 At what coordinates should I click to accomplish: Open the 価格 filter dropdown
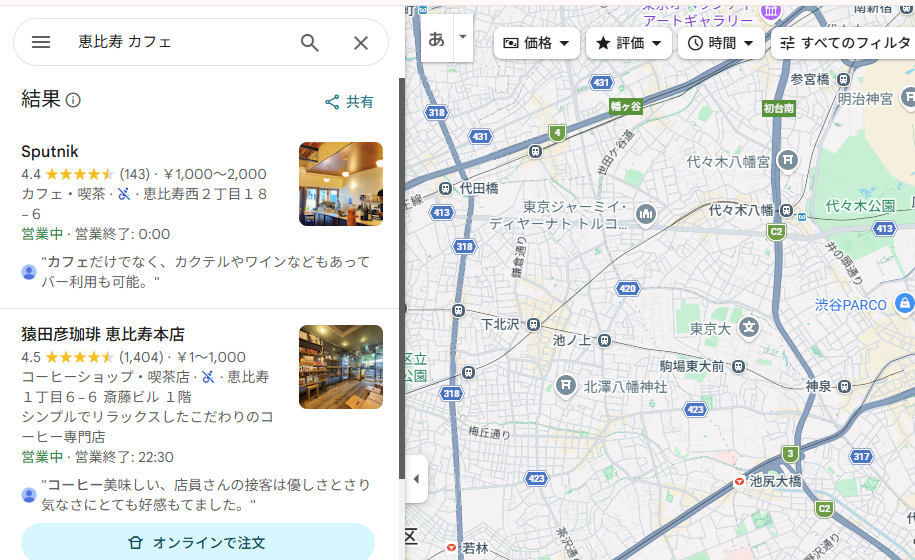537,43
